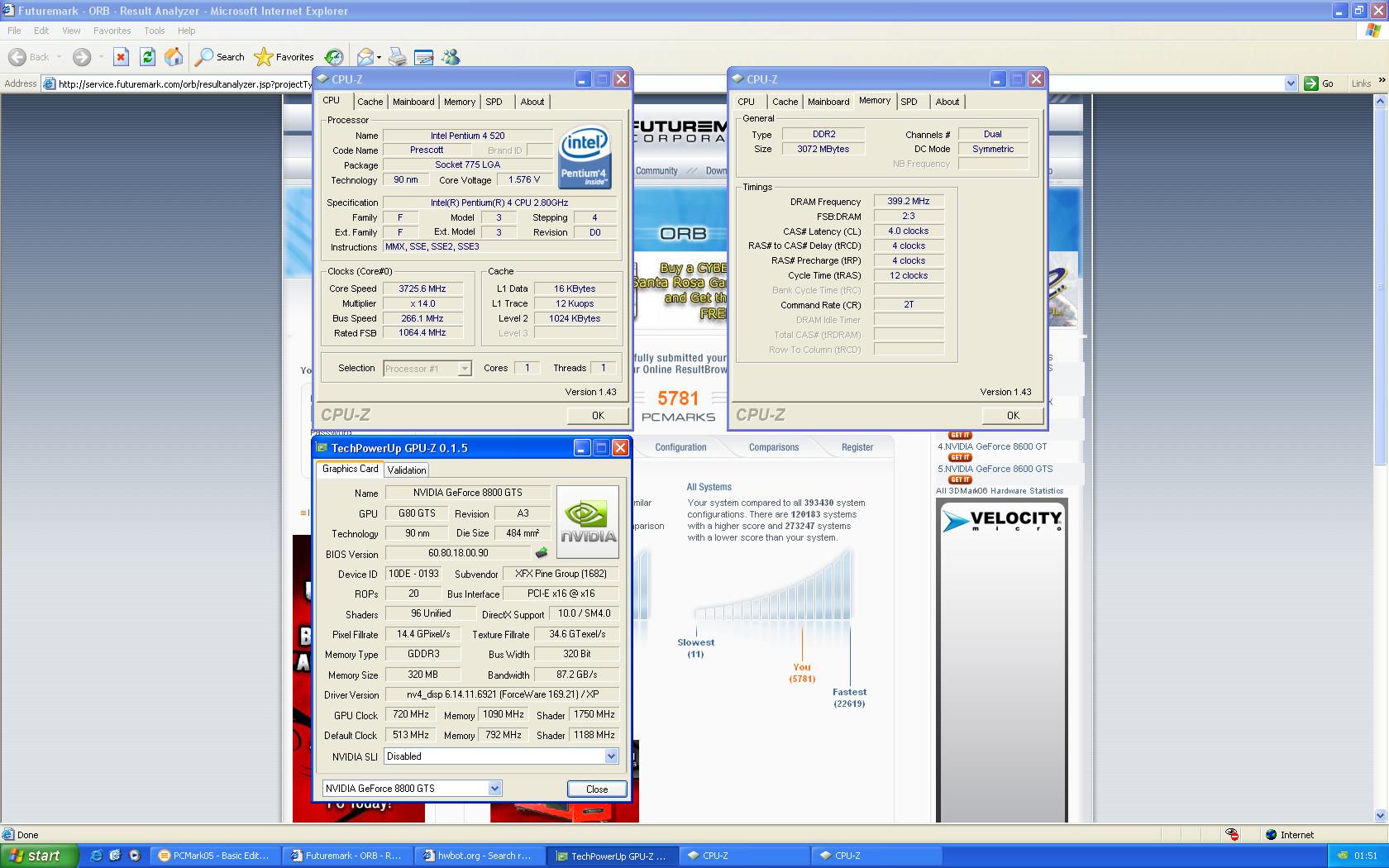Open Messenger icon in IE toolbar
Viewport: 1389px width, 868px height.
pos(451,57)
